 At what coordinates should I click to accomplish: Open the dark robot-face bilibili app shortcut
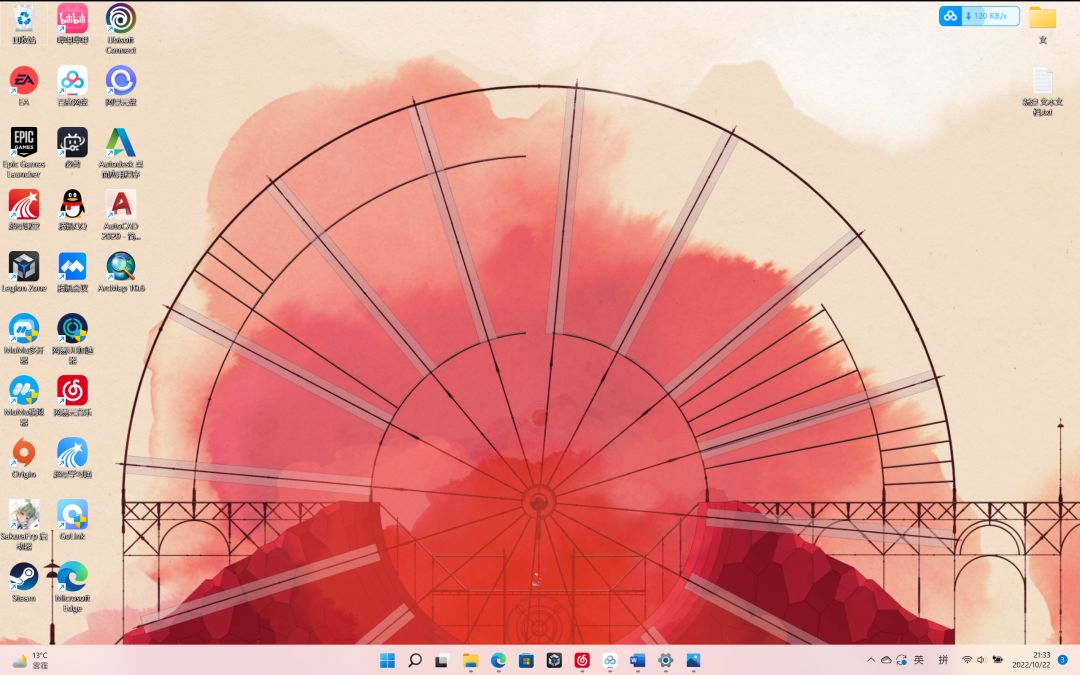[x=72, y=149]
